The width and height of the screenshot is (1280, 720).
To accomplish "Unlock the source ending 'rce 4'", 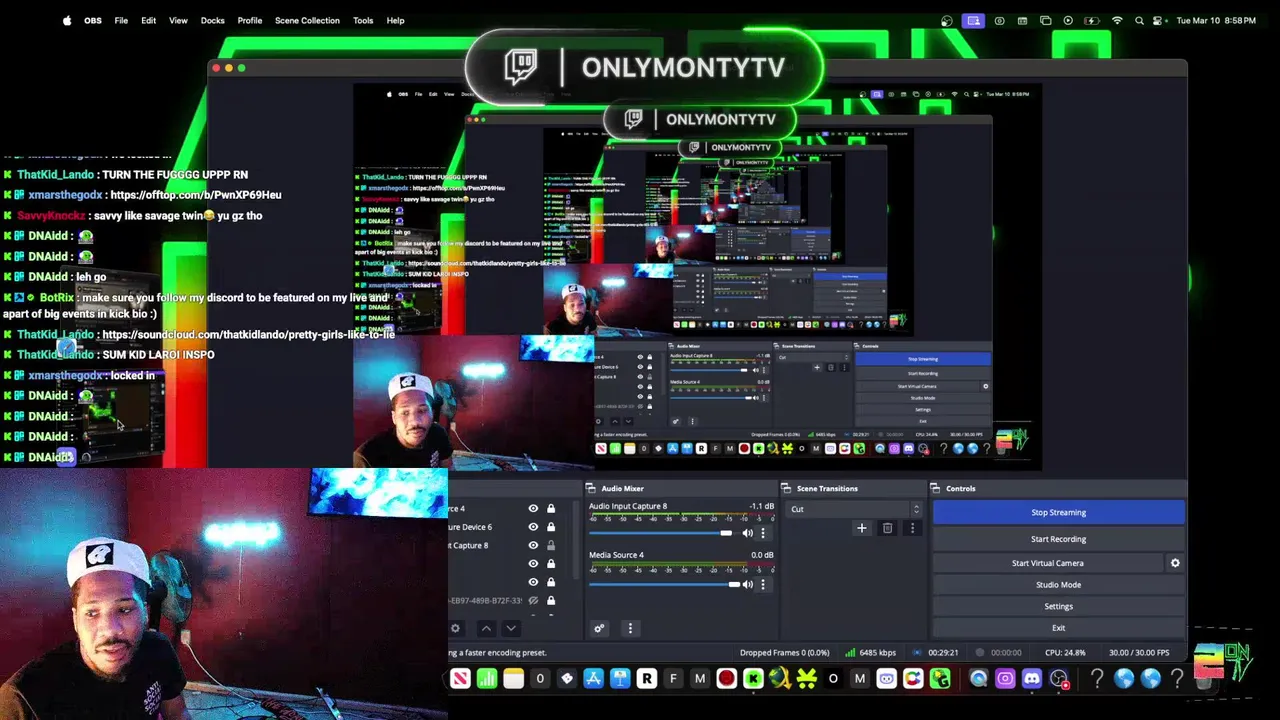I will [550, 508].
